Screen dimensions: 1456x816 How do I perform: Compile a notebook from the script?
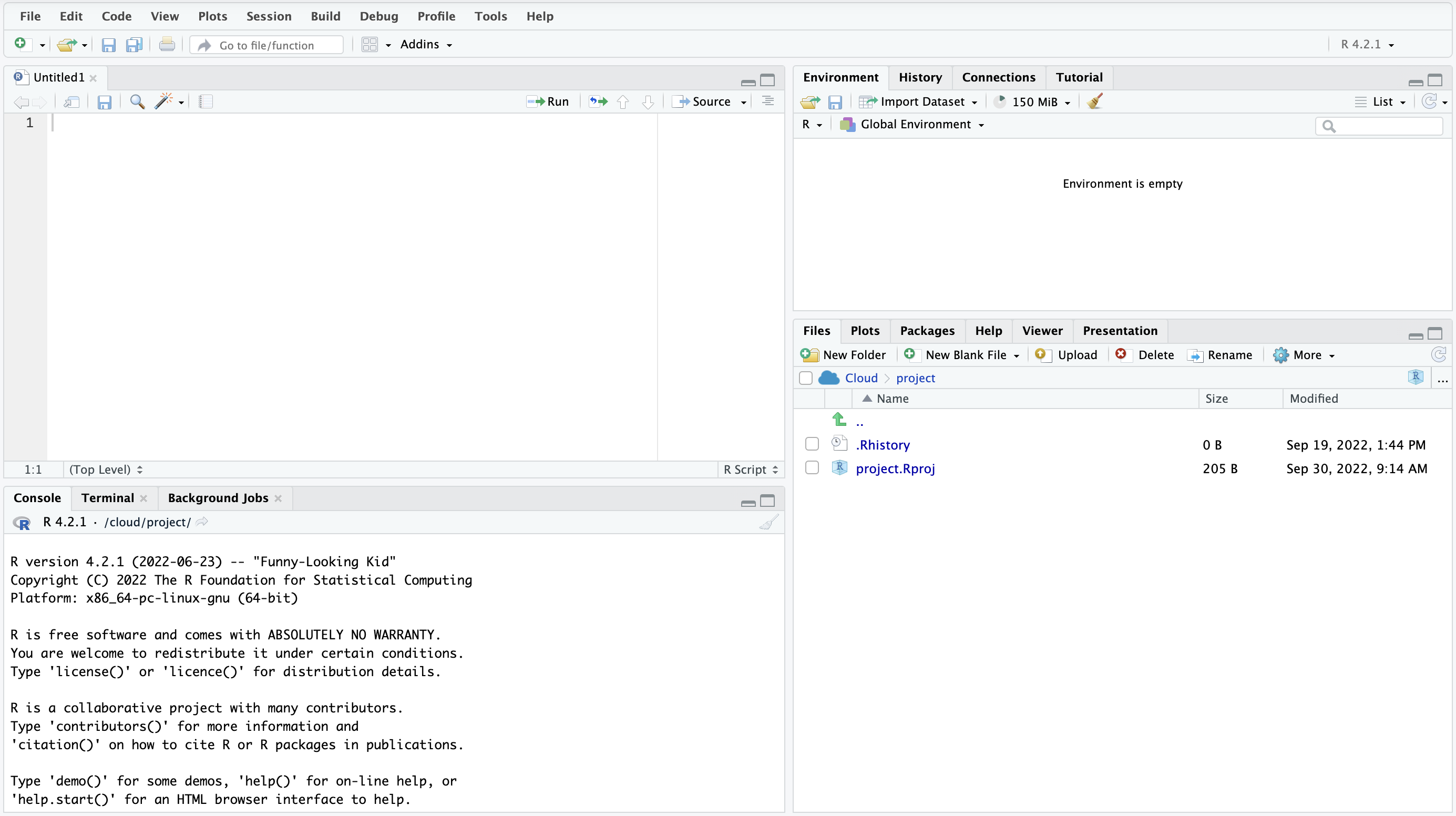point(206,102)
